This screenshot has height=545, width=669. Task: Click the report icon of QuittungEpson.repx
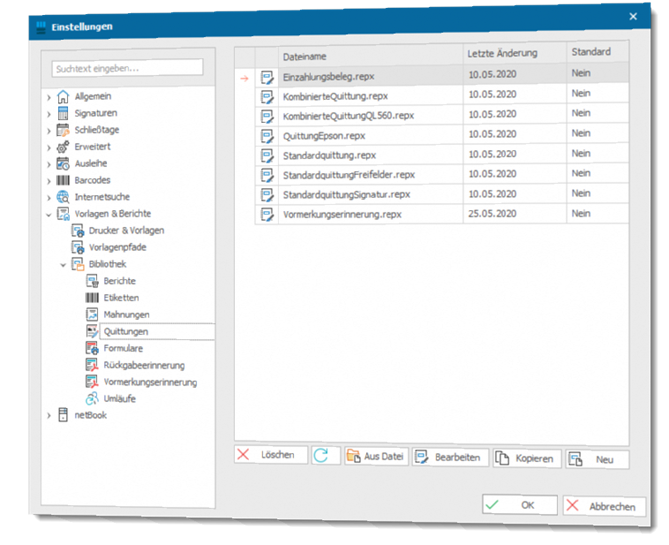[267, 136]
